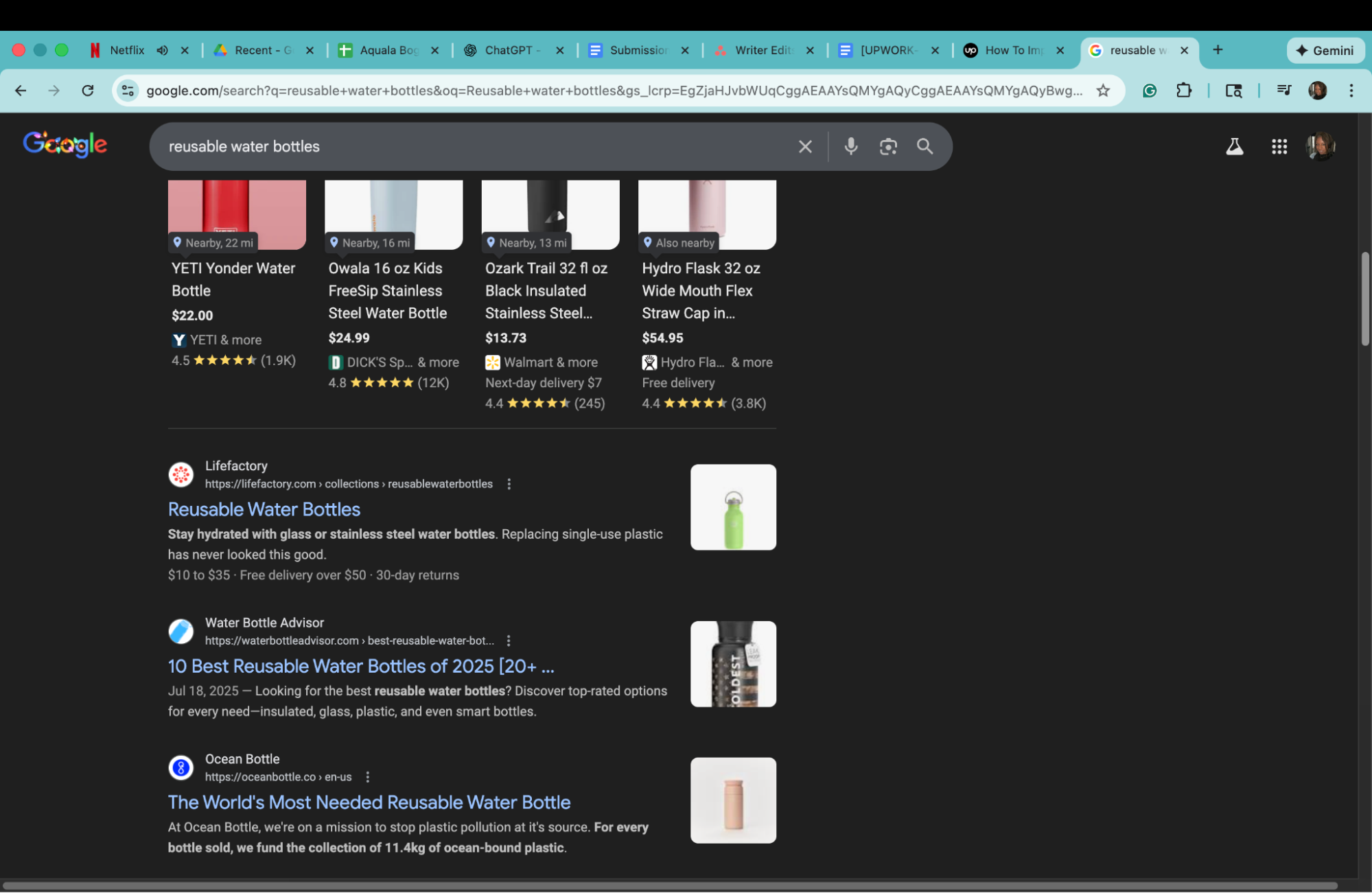Open site information icon in address bar
Screen dimensions: 1372x893
[128, 90]
